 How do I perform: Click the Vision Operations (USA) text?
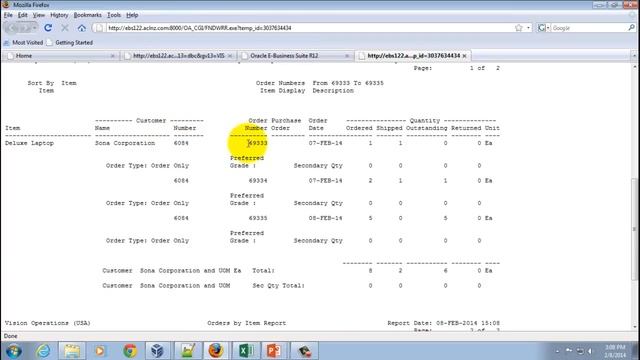47,323
